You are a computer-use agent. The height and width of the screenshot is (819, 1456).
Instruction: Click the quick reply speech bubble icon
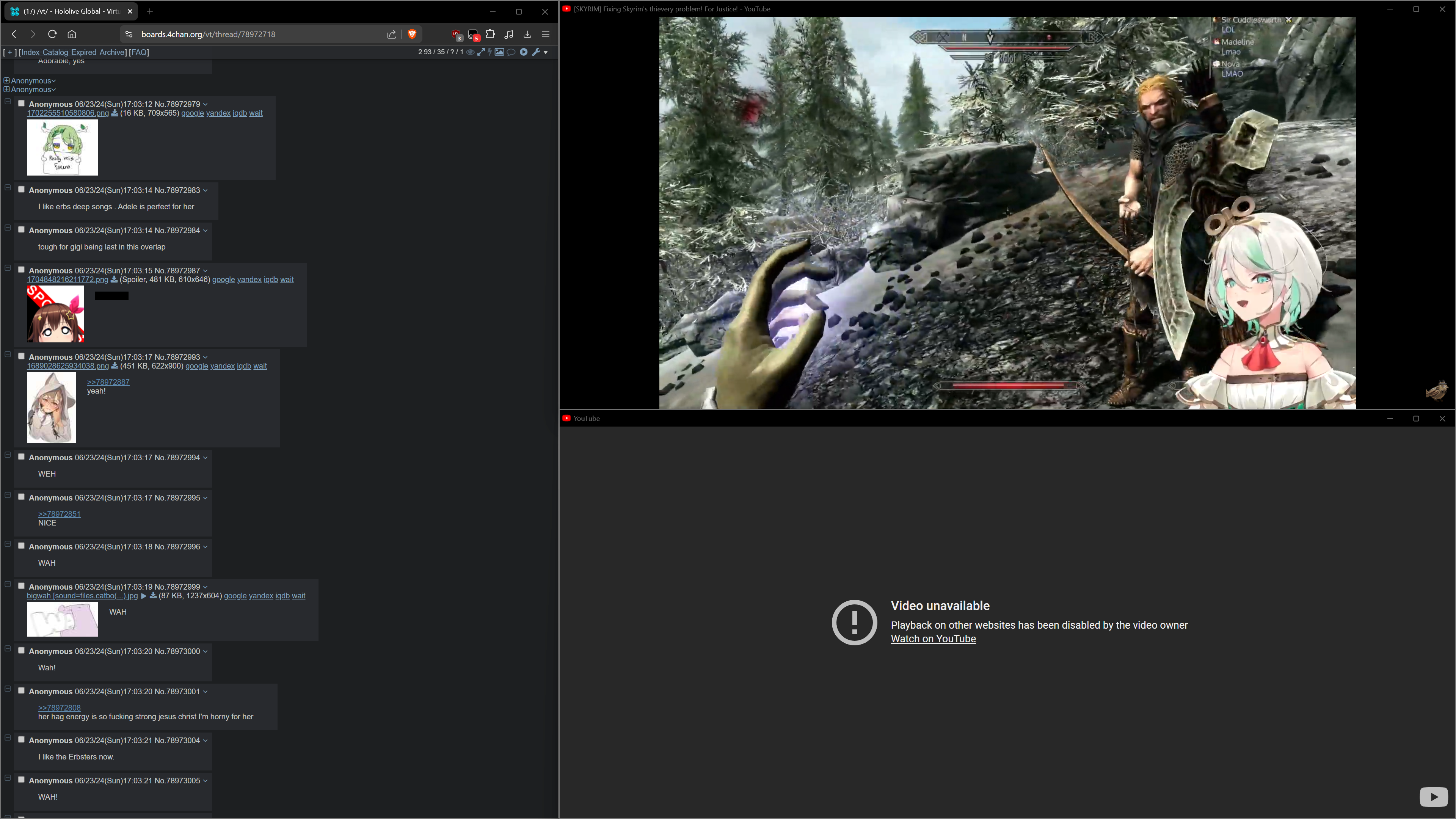click(x=511, y=52)
